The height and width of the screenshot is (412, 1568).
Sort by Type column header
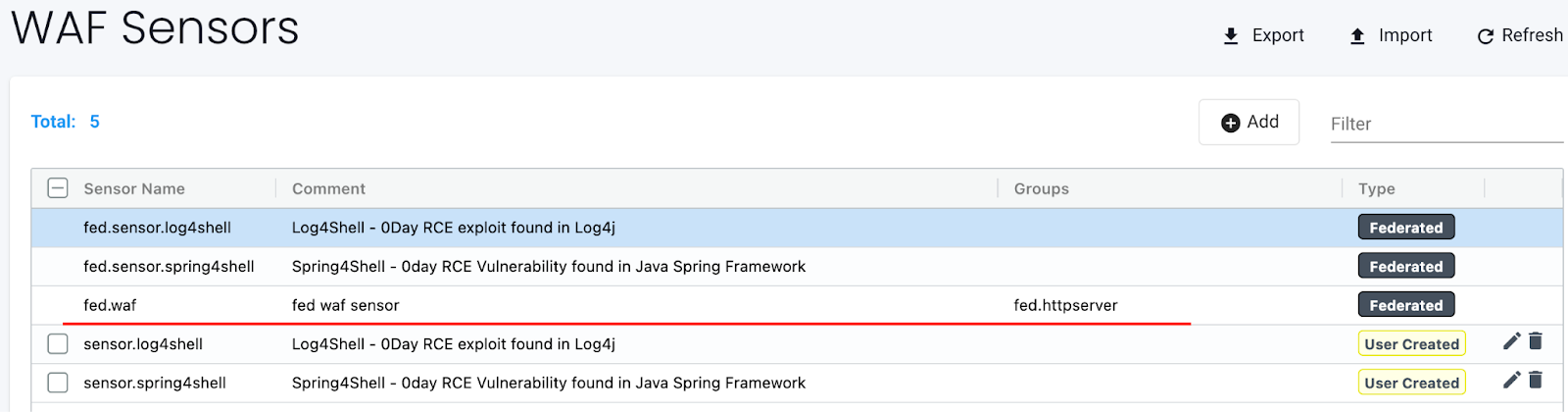(x=1376, y=188)
